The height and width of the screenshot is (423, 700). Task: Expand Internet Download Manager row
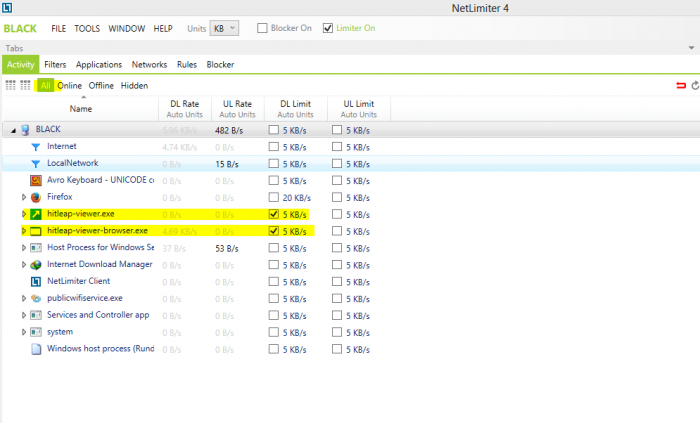[x=24, y=265]
